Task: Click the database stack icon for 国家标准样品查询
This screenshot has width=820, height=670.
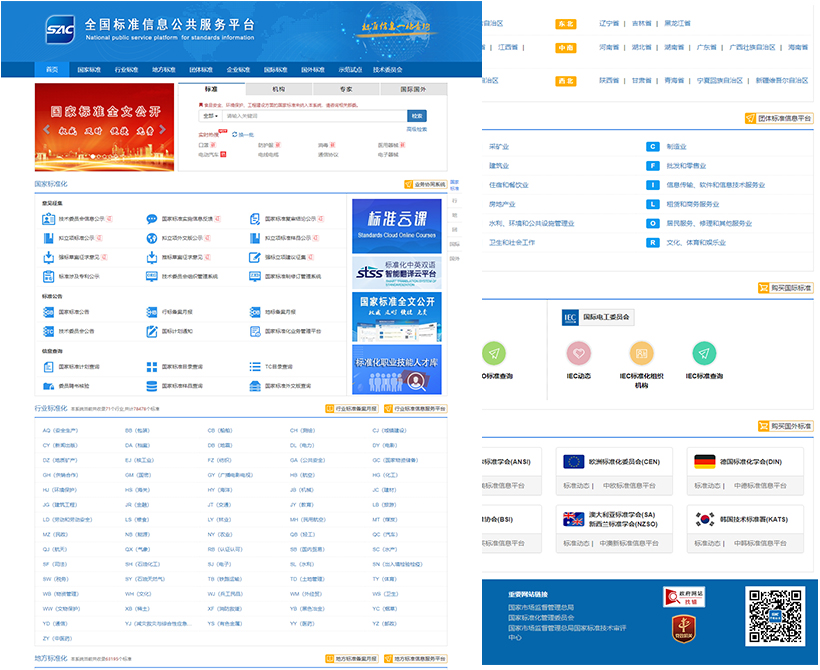Action: [152, 387]
